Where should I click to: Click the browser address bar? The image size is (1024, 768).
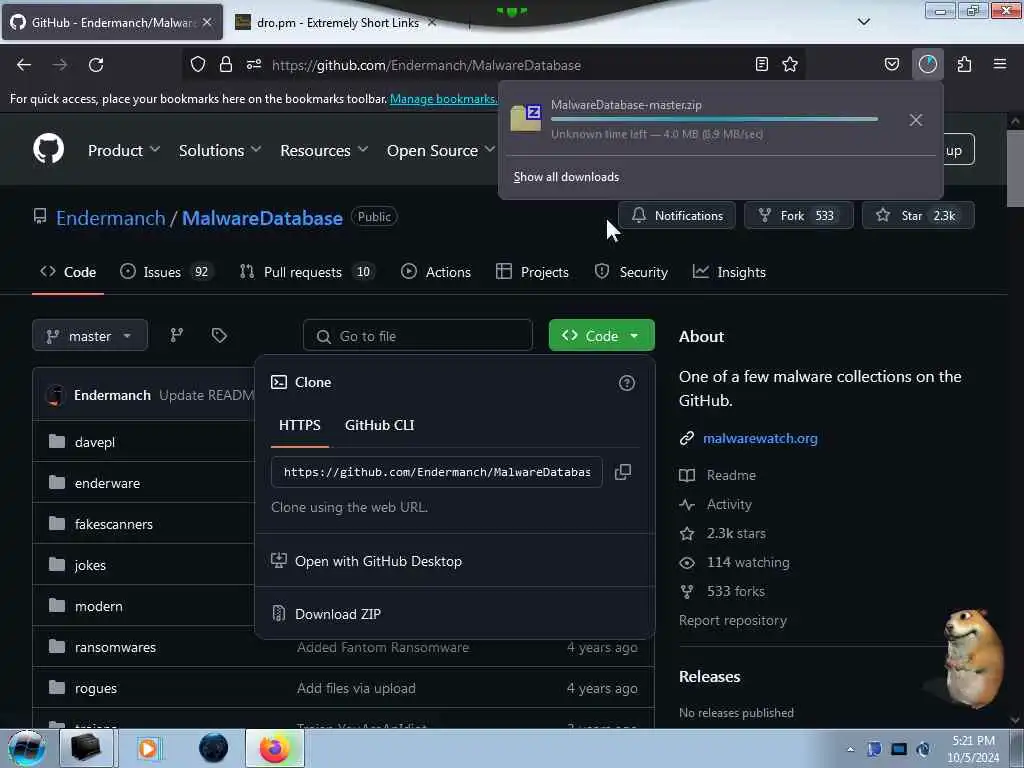click(x=492, y=65)
